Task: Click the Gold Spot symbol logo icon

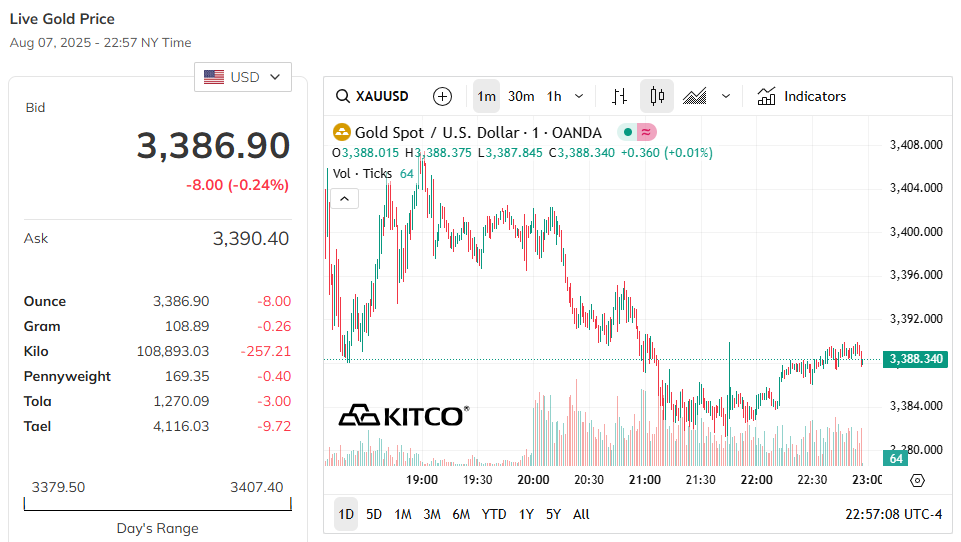Action: pyautogui.click(x=342, y=132)
